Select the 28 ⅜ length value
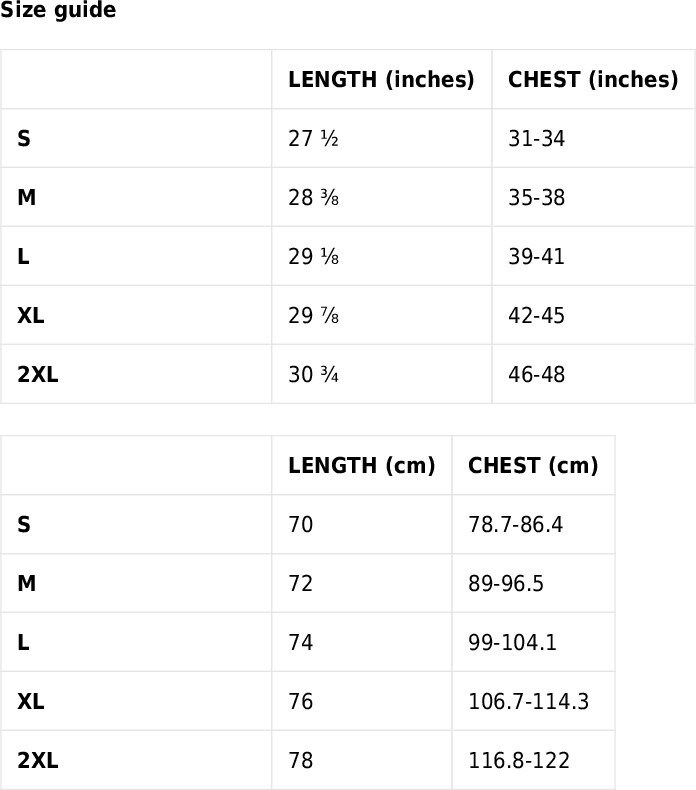Image resolution: width=696 pixels, height=790 pixels. tap(313, 198)
